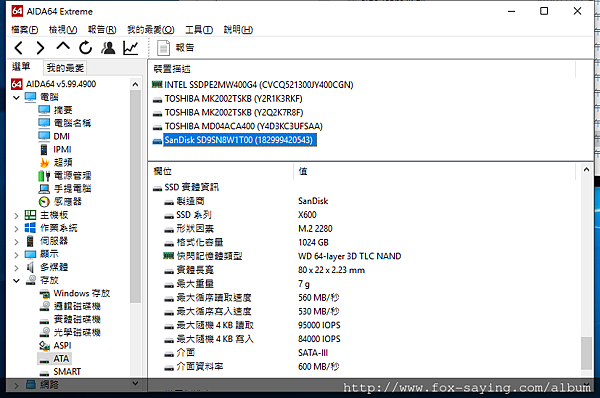Open the 報告(R) menu
The width and height of the screenshot is (600, 398).
[x=102, y=29]
